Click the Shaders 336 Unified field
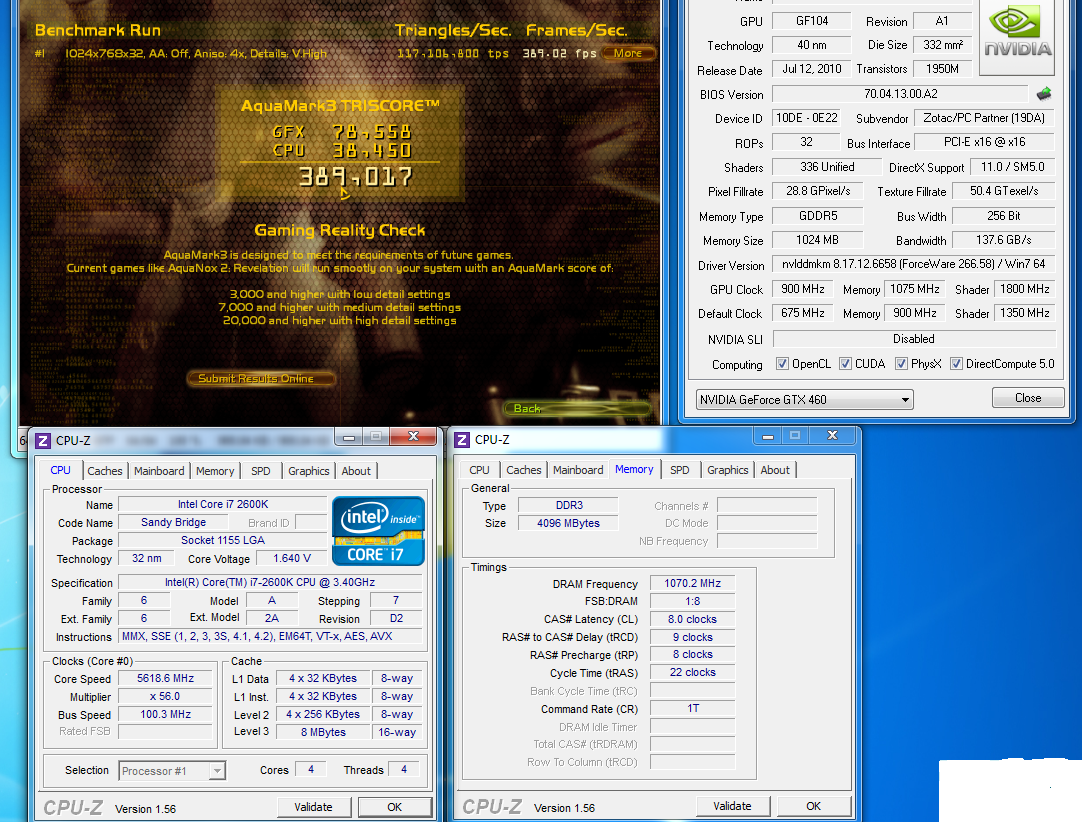 click(x=827, y=167)
